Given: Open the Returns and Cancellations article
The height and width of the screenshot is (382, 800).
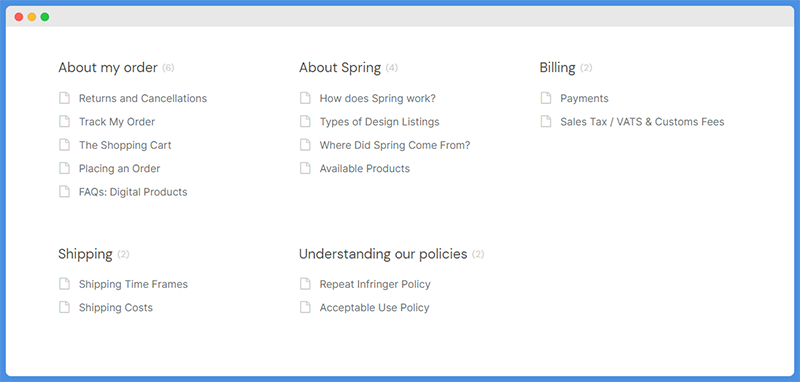Looking at the screenshot, I should point(143,98).
